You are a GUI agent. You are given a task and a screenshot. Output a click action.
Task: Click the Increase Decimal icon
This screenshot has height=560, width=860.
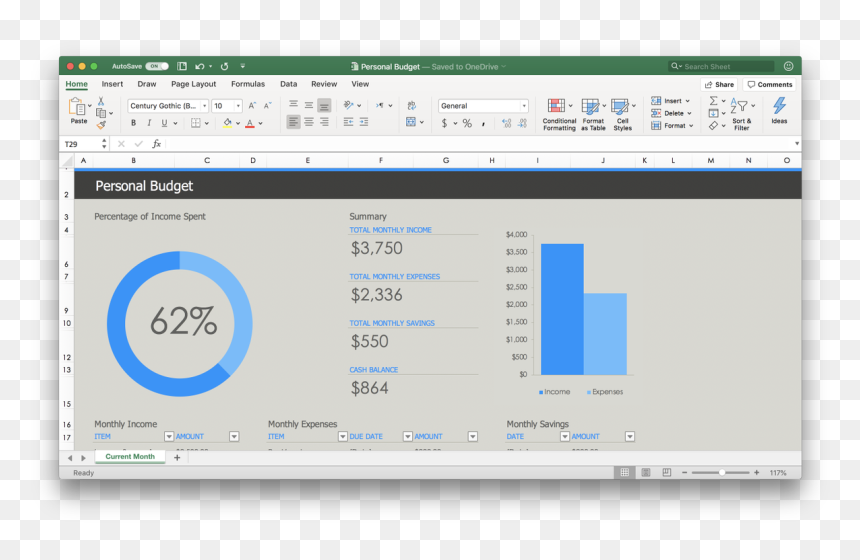click(506, 123)
